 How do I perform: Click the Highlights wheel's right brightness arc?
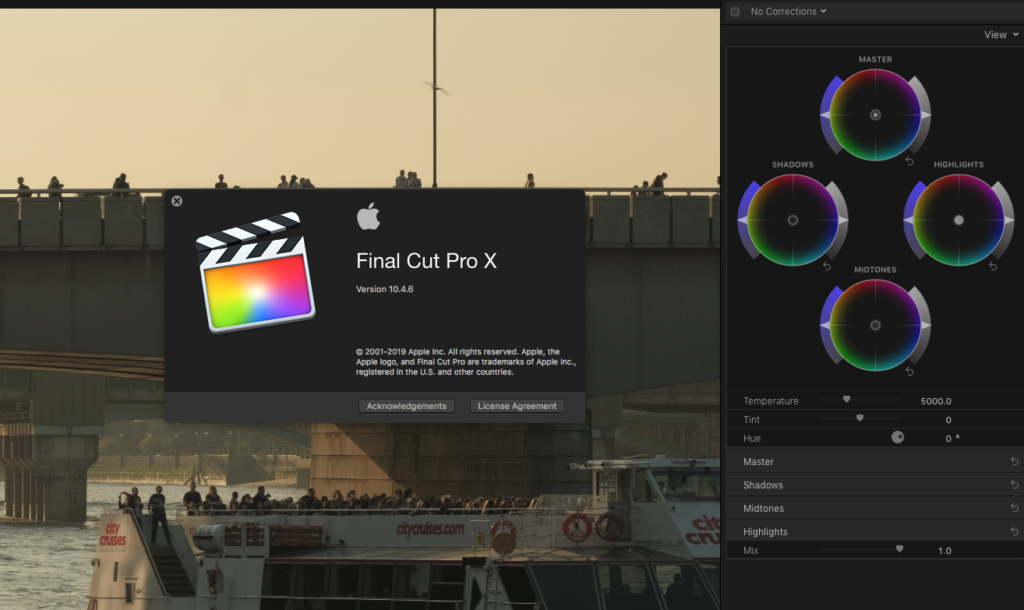click(x=1007, y=220)
